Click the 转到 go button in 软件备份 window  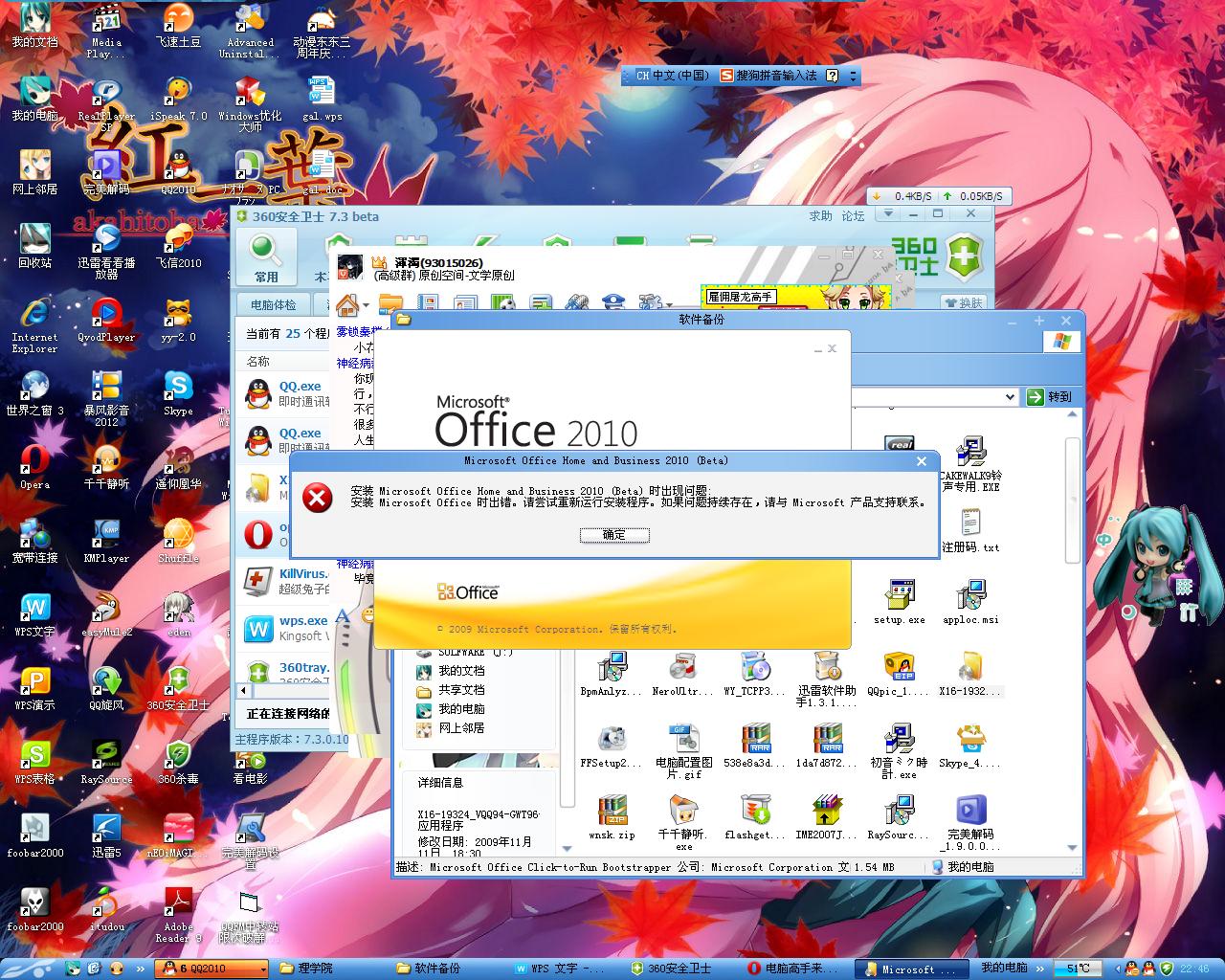[x=1050, y=396]
